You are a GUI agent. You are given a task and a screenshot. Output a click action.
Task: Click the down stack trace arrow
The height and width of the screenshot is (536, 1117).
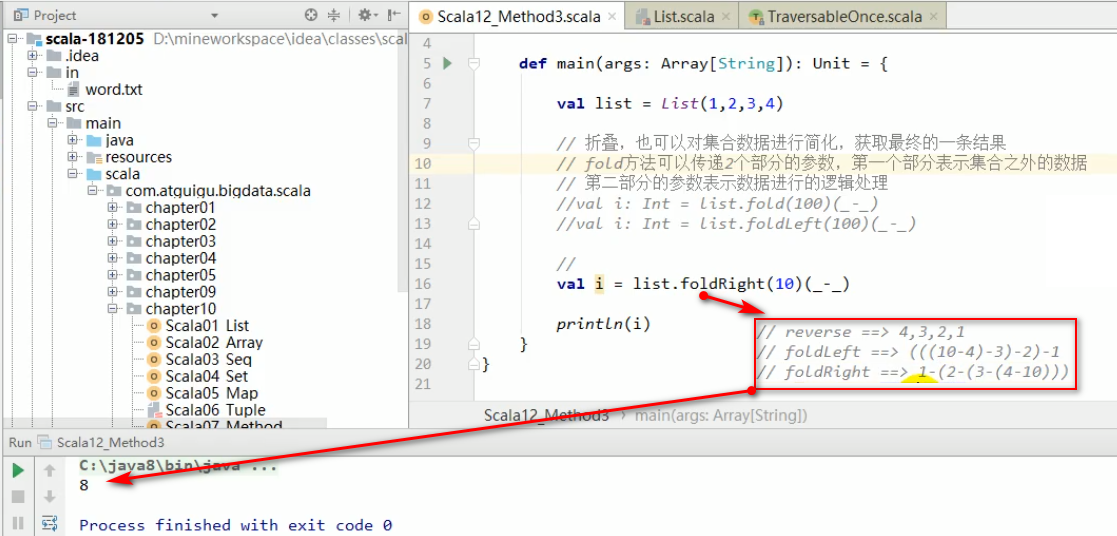(x=49, y=496)
